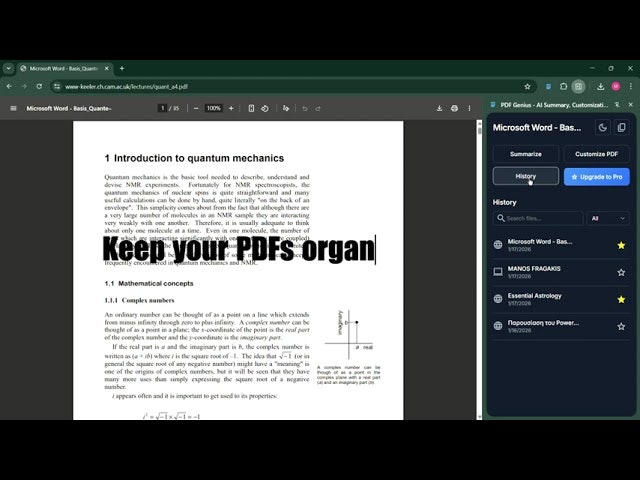Zoom out of the PDF document
This screenshot has height=480, width=640.
coord(196,108)
